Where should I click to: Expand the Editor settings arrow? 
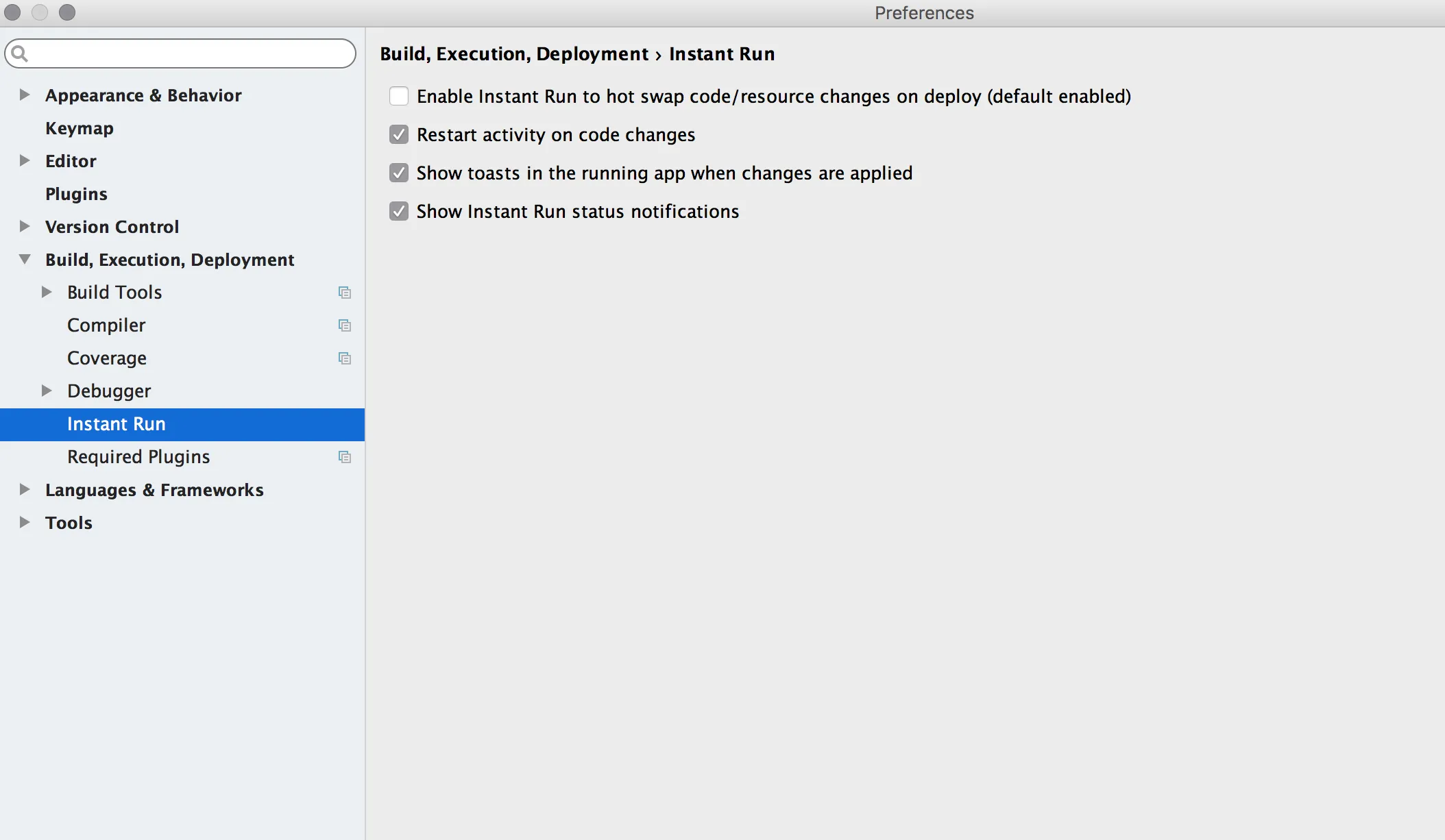coord(25,160)
